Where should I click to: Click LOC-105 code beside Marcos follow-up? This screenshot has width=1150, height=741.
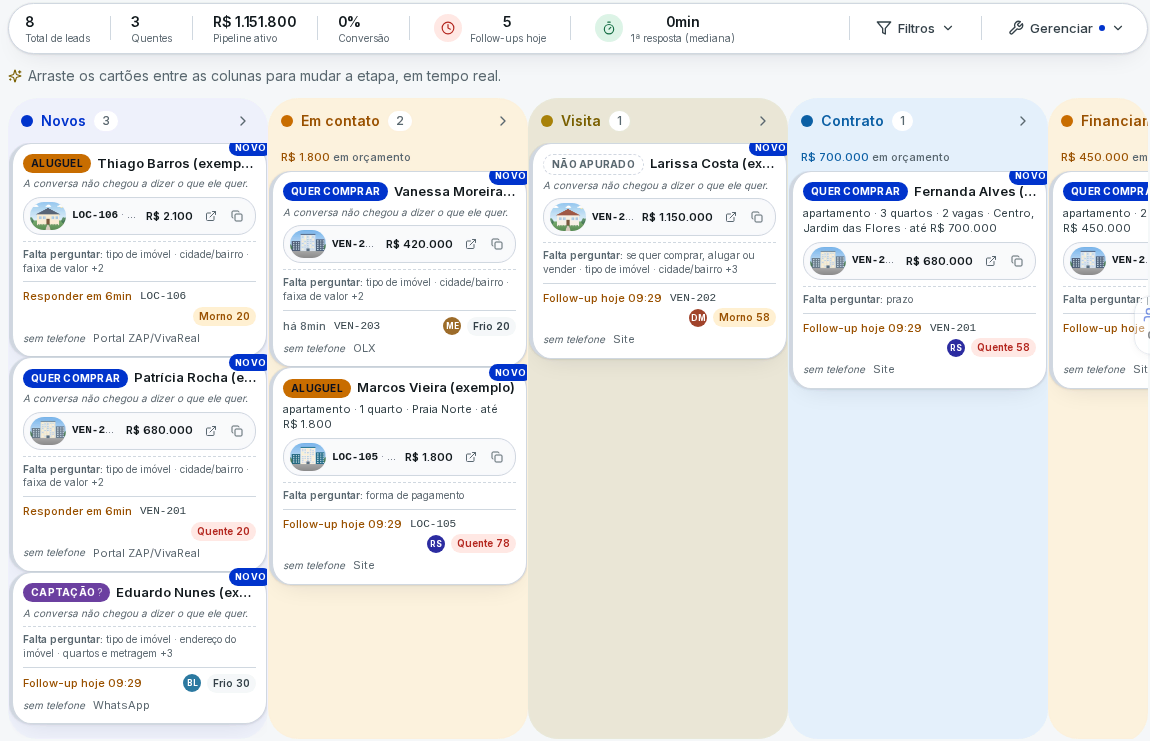coord(433,524)
